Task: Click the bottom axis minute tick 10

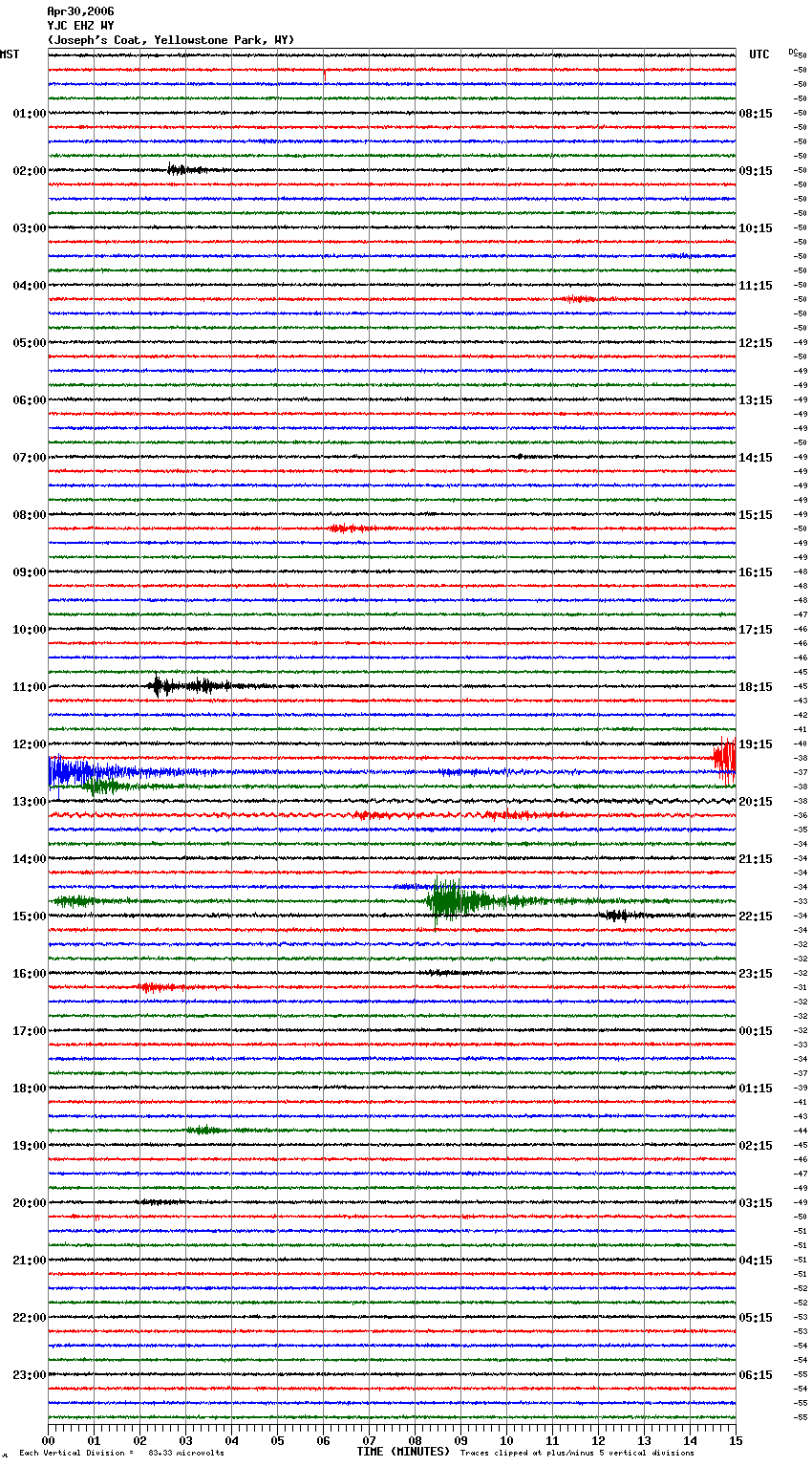Action: click(506, 1440)
